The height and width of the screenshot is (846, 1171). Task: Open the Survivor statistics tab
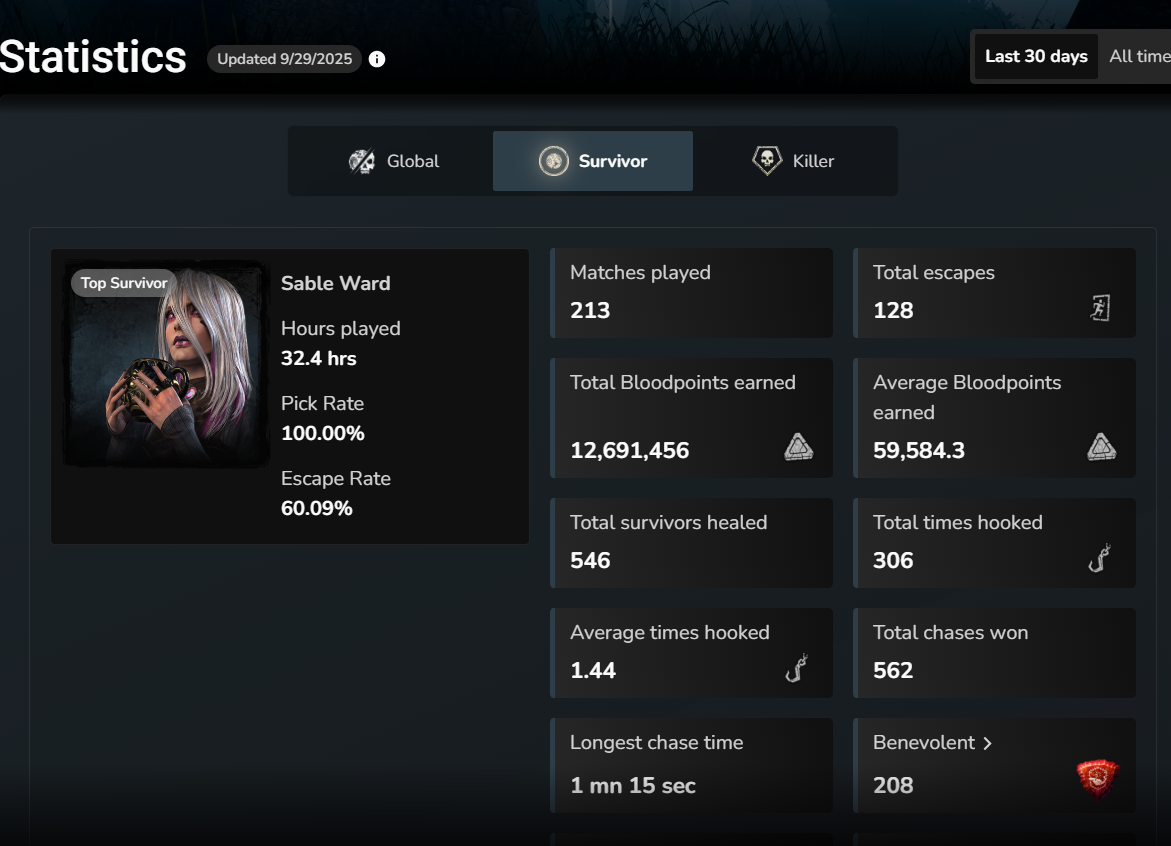coord(593,161)
